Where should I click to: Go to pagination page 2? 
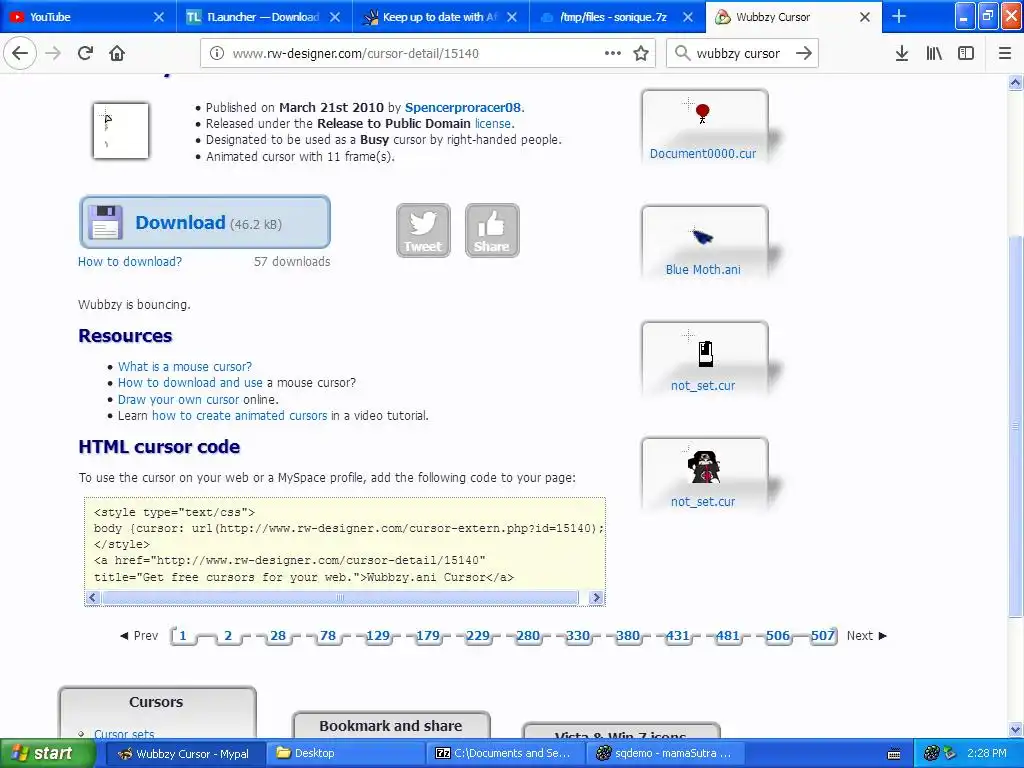tap(228, 635)
